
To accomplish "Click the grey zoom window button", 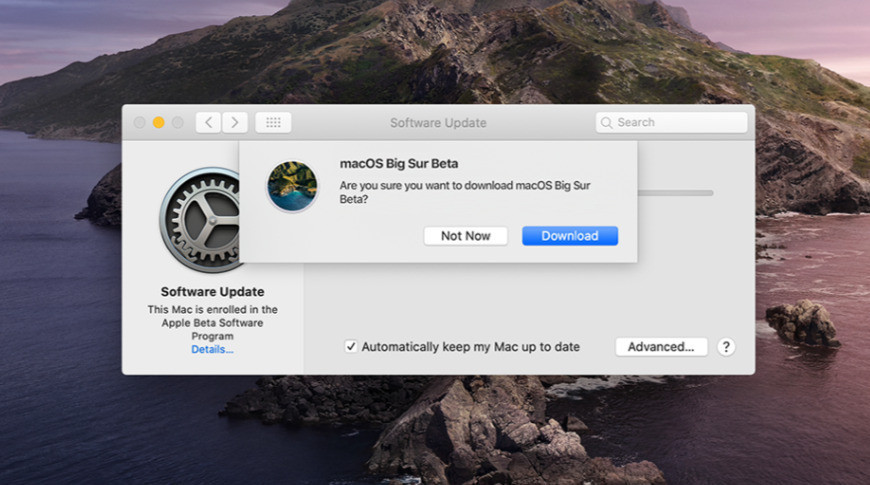I will click(178, 122).
